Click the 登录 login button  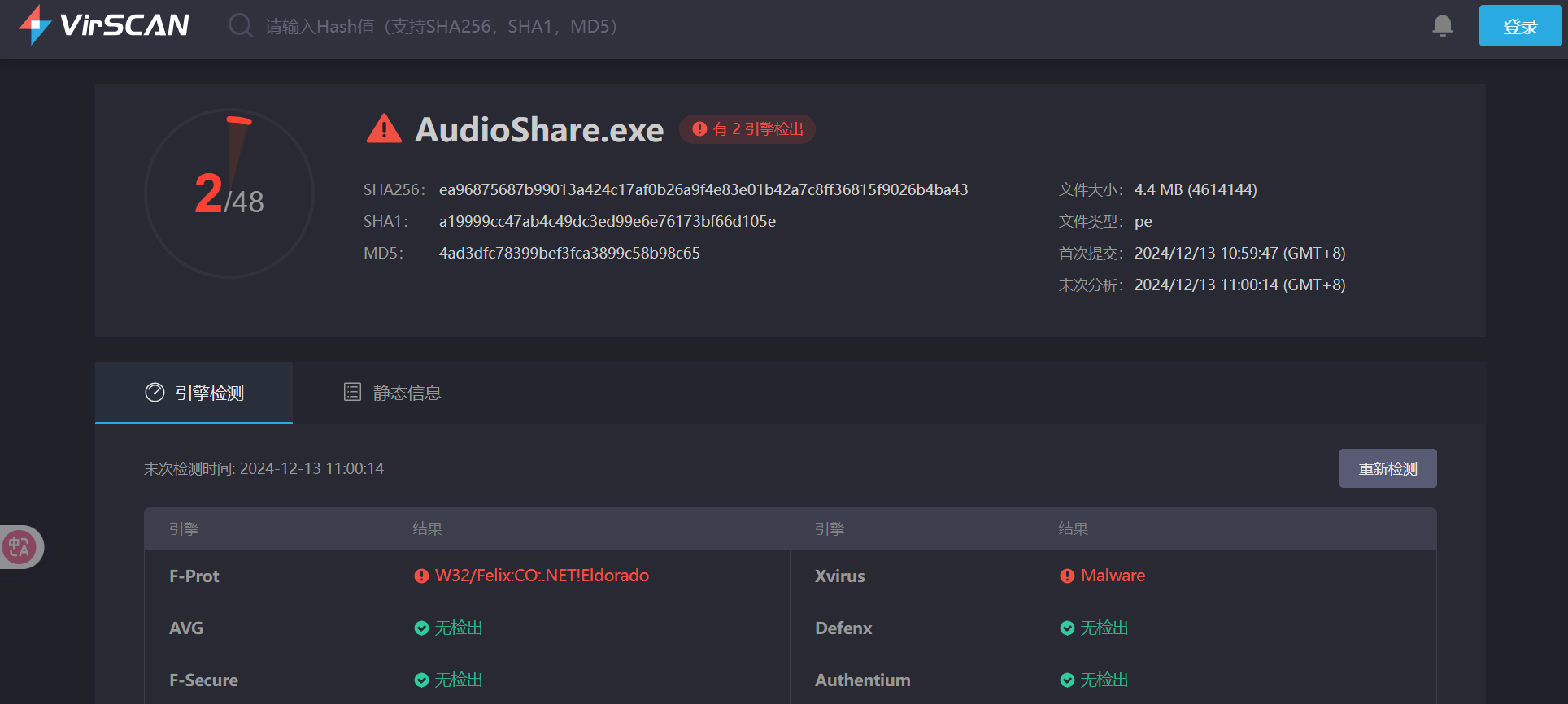click(x=1520, y=26)
